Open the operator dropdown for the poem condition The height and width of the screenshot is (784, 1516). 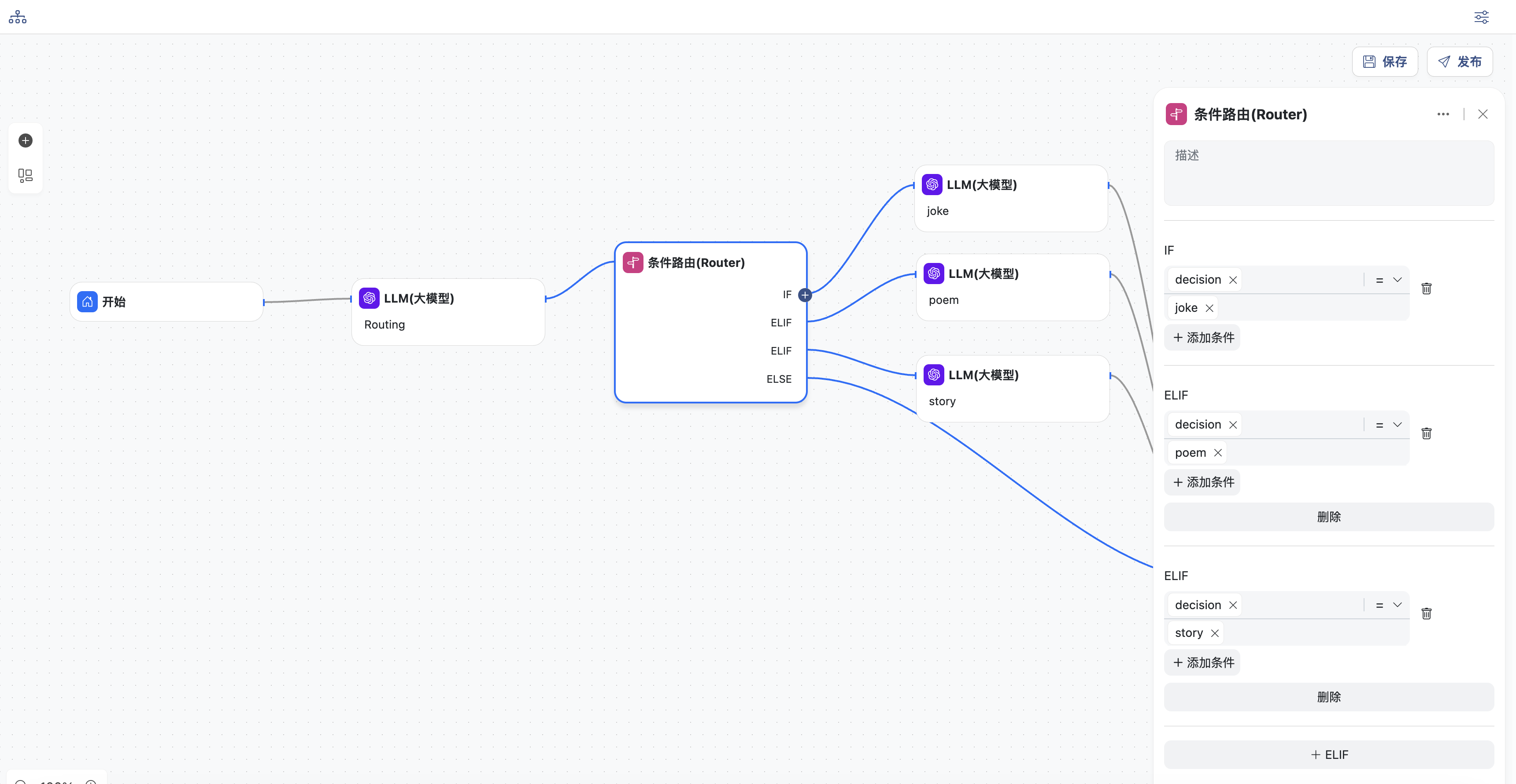pyautogui.click(x=1389, y=425)
